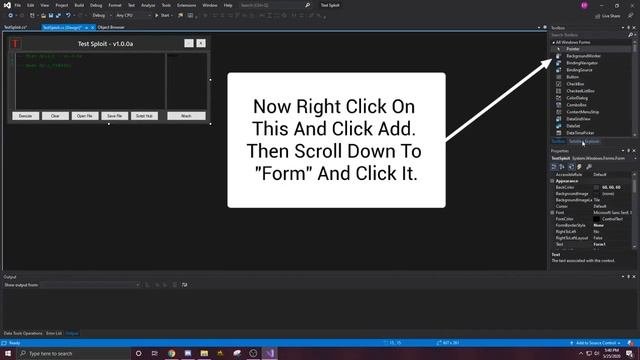The image size is (640, 360).
Task: Open Visual Studio from the taskbar
Action: [x=269, y=353]
